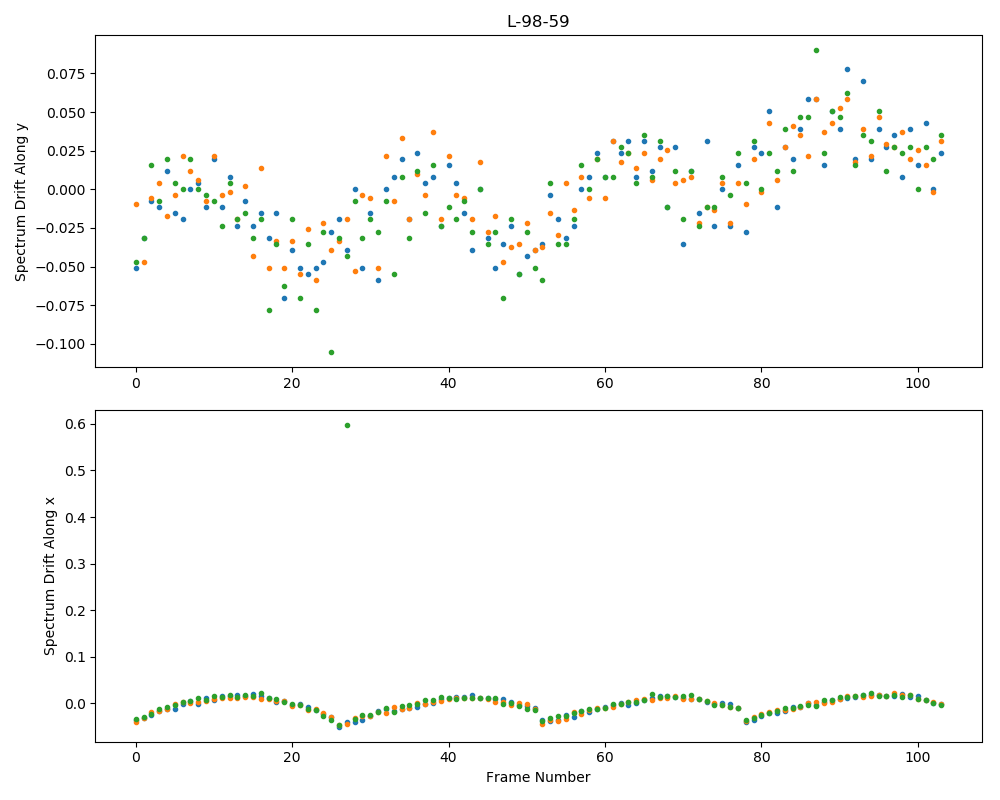Image resolution: width=1000 pixels, height=800 pixels.
Task: Select the lowest green point in the top plot
Action: point(331,352)
